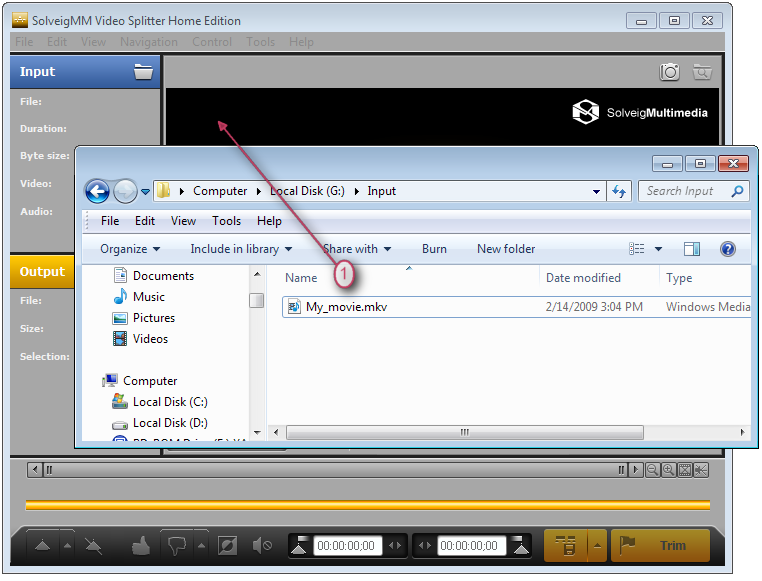
Task: Click Burn in Explorer toolbar
Action: pos(434,249)
